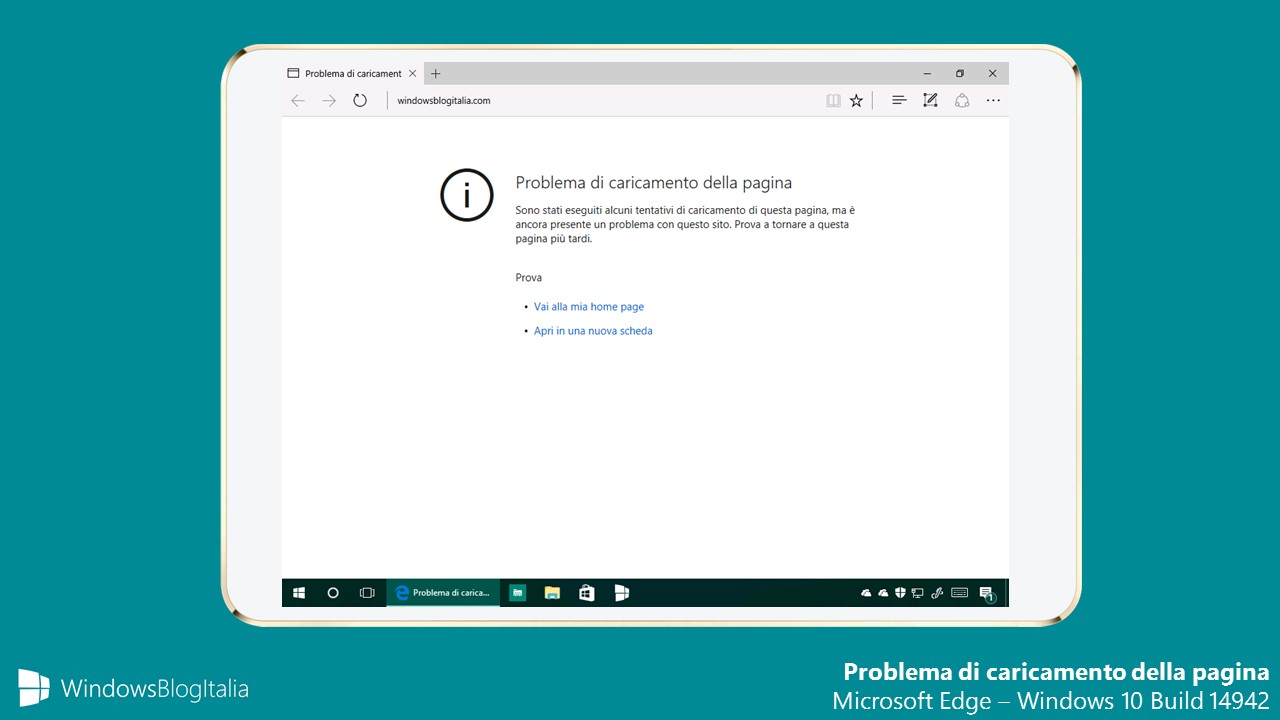
Task: Open the white tile app on taskbar
Action: pos(621,593)
